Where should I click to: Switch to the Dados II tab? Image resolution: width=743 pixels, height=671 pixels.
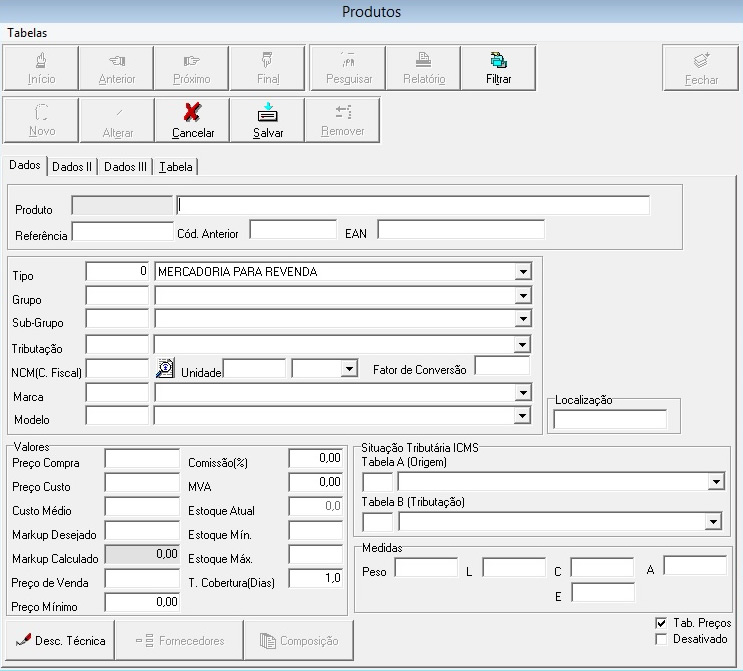pyautogui.click(x=72, y=167)
